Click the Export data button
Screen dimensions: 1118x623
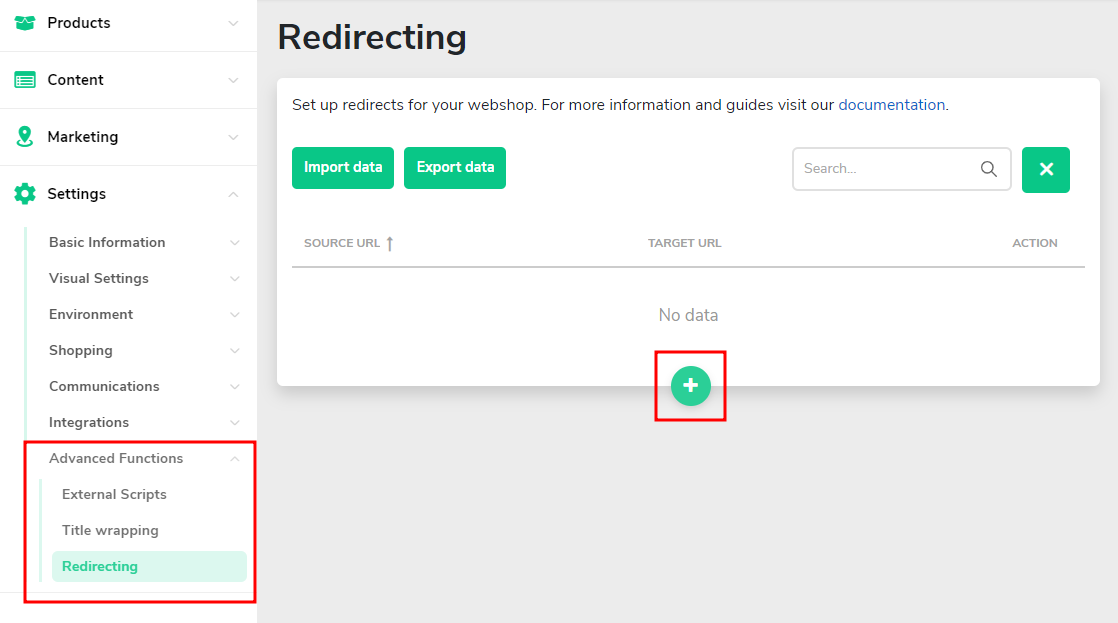click(x=455, y=168)
